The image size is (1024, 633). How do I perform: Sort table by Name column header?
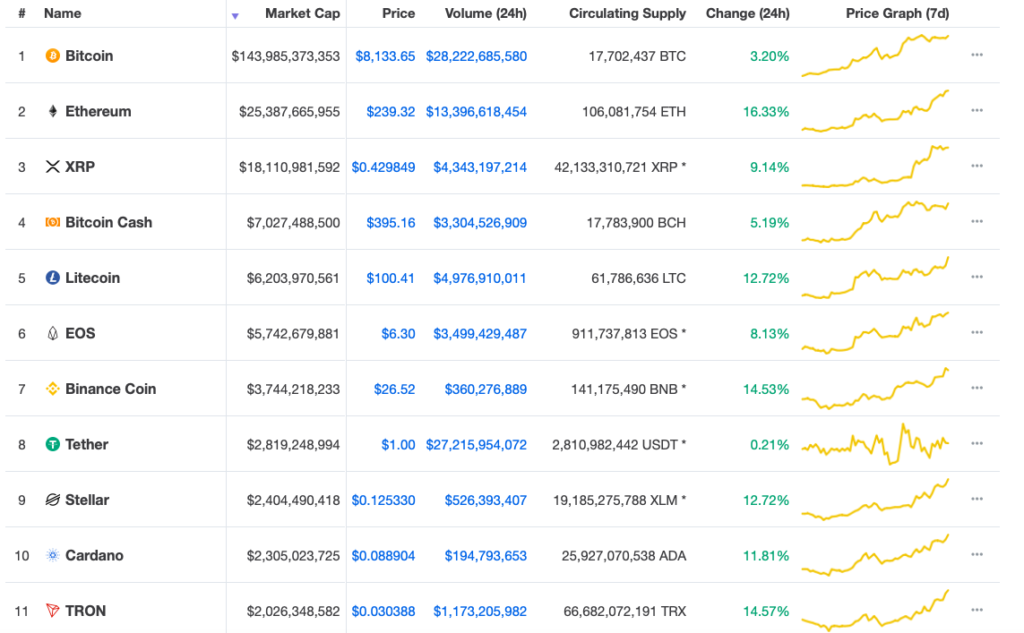coord(63,13)
